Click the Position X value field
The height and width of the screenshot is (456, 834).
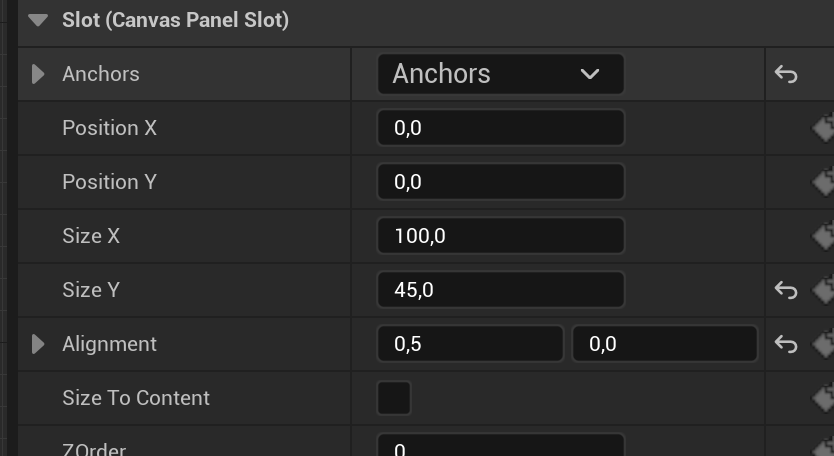point(500,128)
